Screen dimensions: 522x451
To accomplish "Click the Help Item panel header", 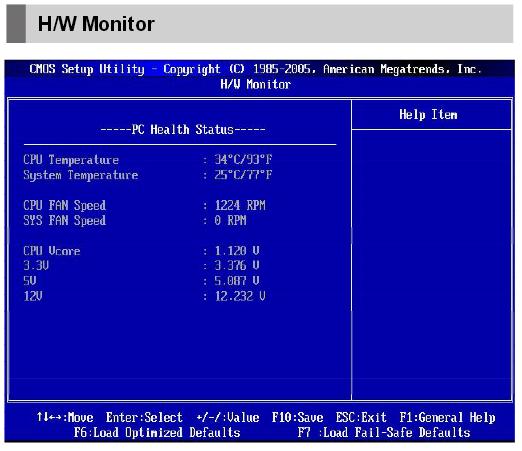I will pyautogui.click(x=428, y=115).
